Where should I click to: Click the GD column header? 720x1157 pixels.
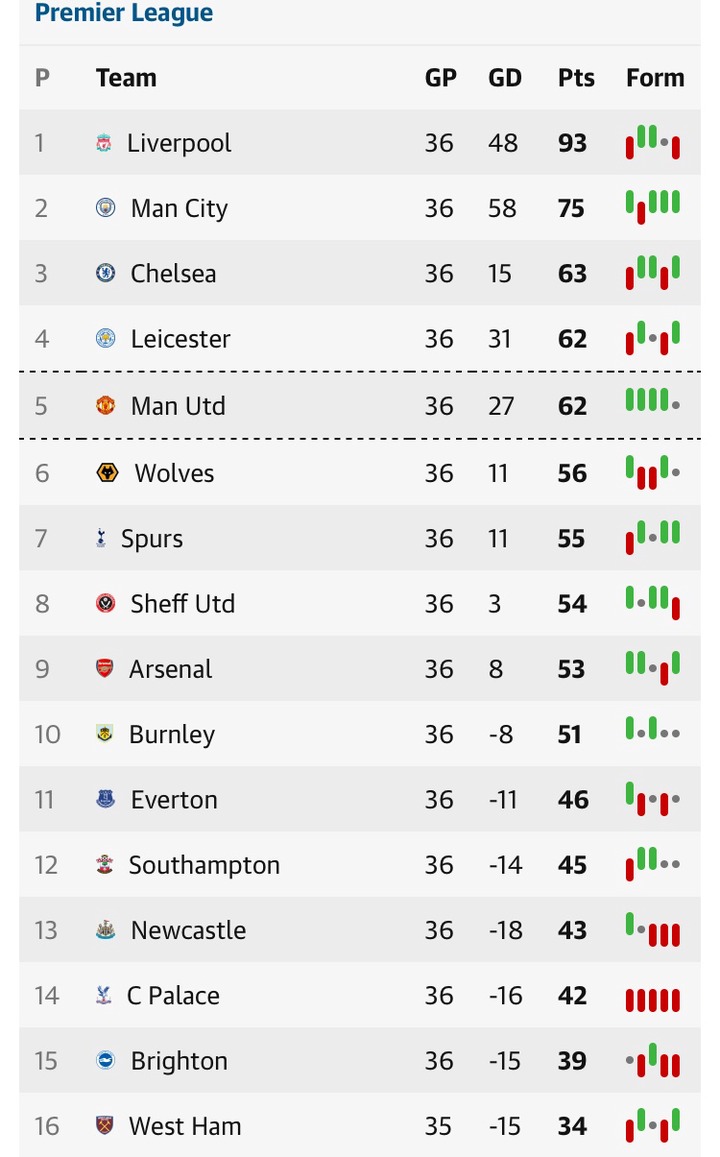[x=505, y=78]
